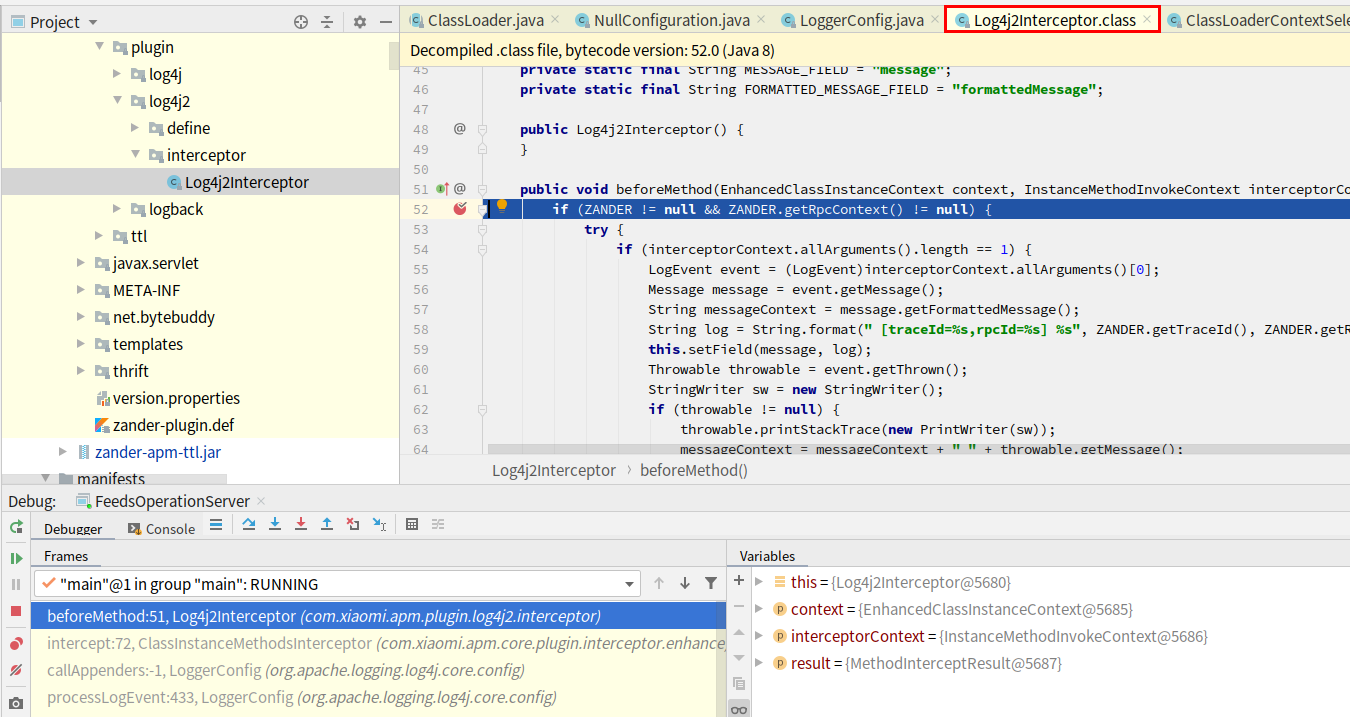Expand the define package node

(135, 128)
